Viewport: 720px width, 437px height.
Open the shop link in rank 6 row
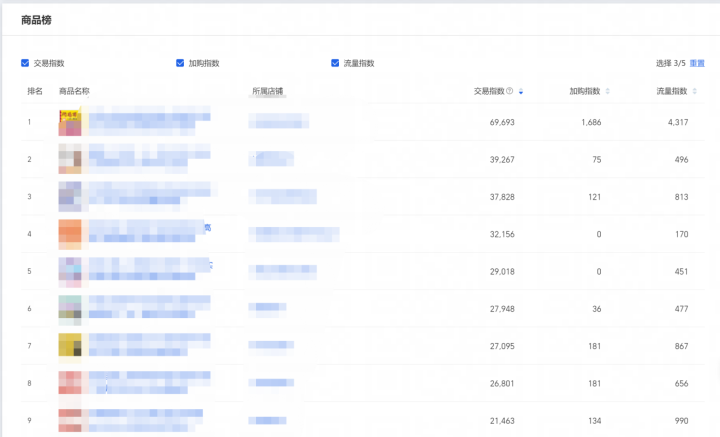click(x=267, y=307)
